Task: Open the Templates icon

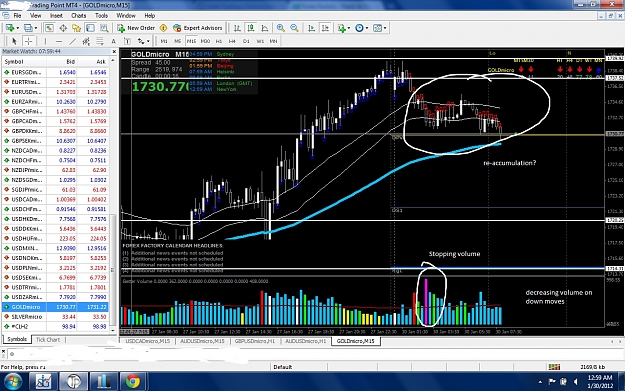Action: click(x=377, y=28)
